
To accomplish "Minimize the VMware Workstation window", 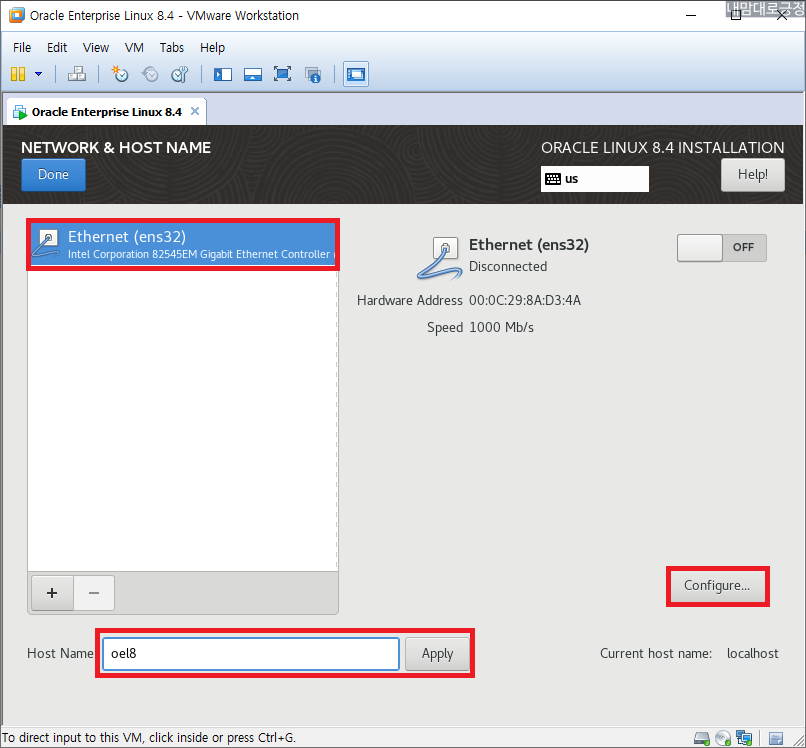I will tap(691, 15).
